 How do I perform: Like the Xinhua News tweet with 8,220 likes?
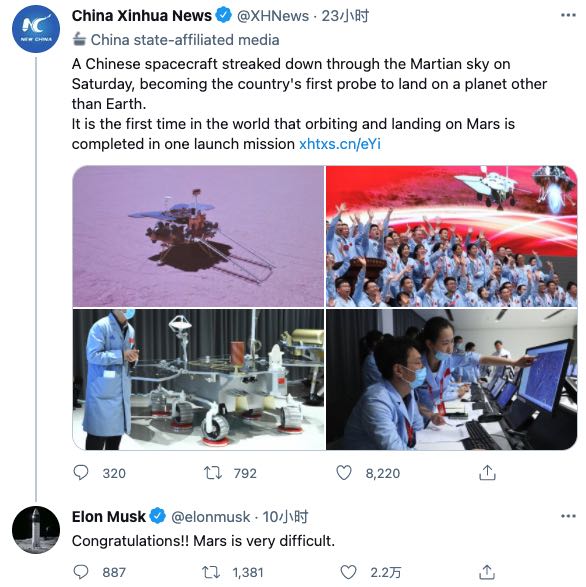click(x=344, y=472)
